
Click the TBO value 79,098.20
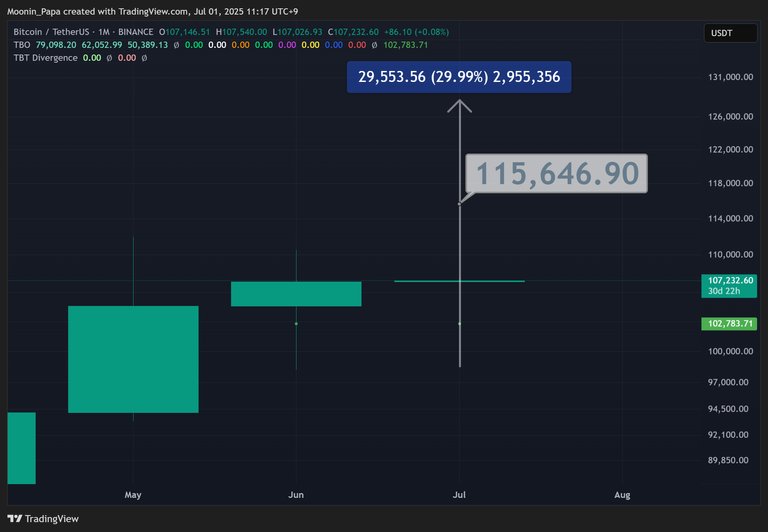56,45
